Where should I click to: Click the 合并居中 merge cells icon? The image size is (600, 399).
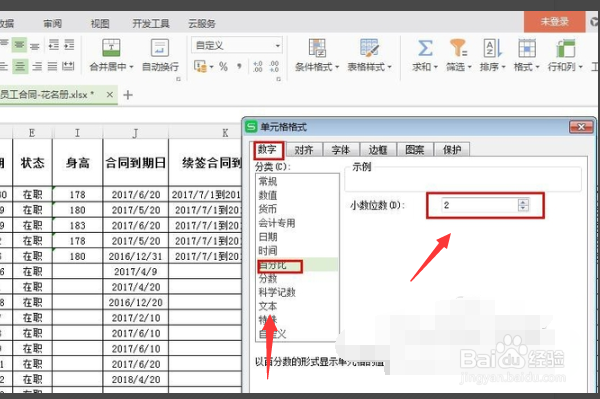click(111, 48)
